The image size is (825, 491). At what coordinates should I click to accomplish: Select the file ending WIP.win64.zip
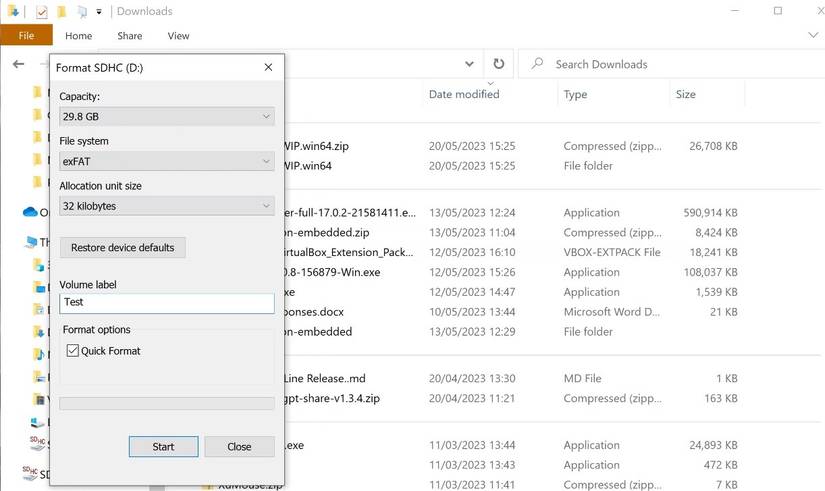click(316, 146)
